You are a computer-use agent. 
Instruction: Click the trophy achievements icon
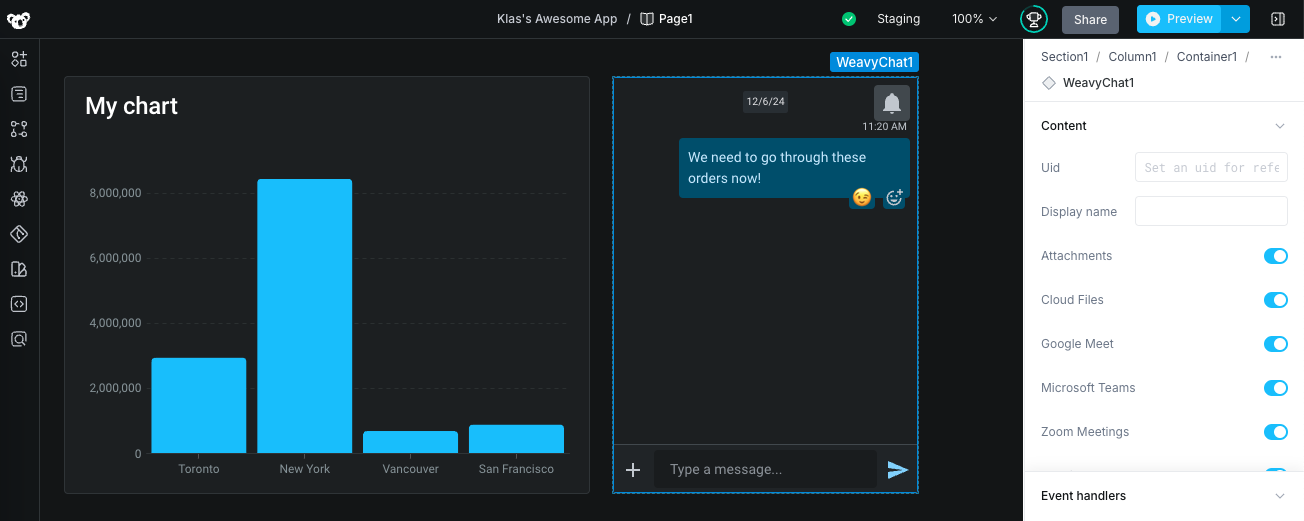1033,19
